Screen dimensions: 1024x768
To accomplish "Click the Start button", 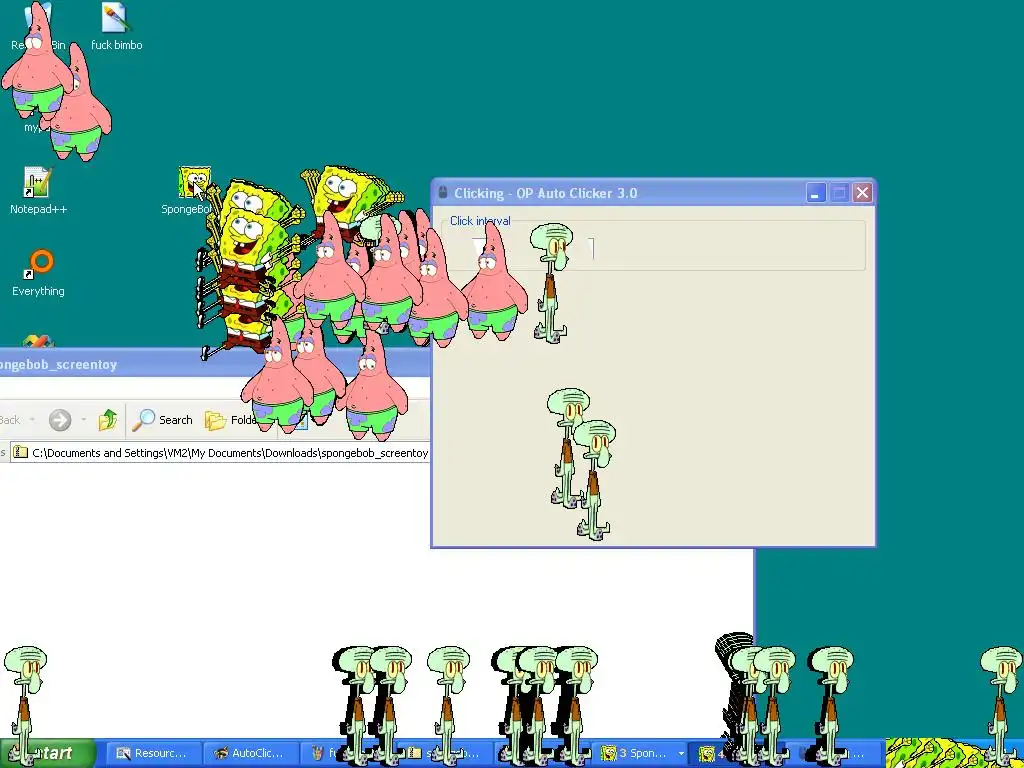I will point(48,754).
